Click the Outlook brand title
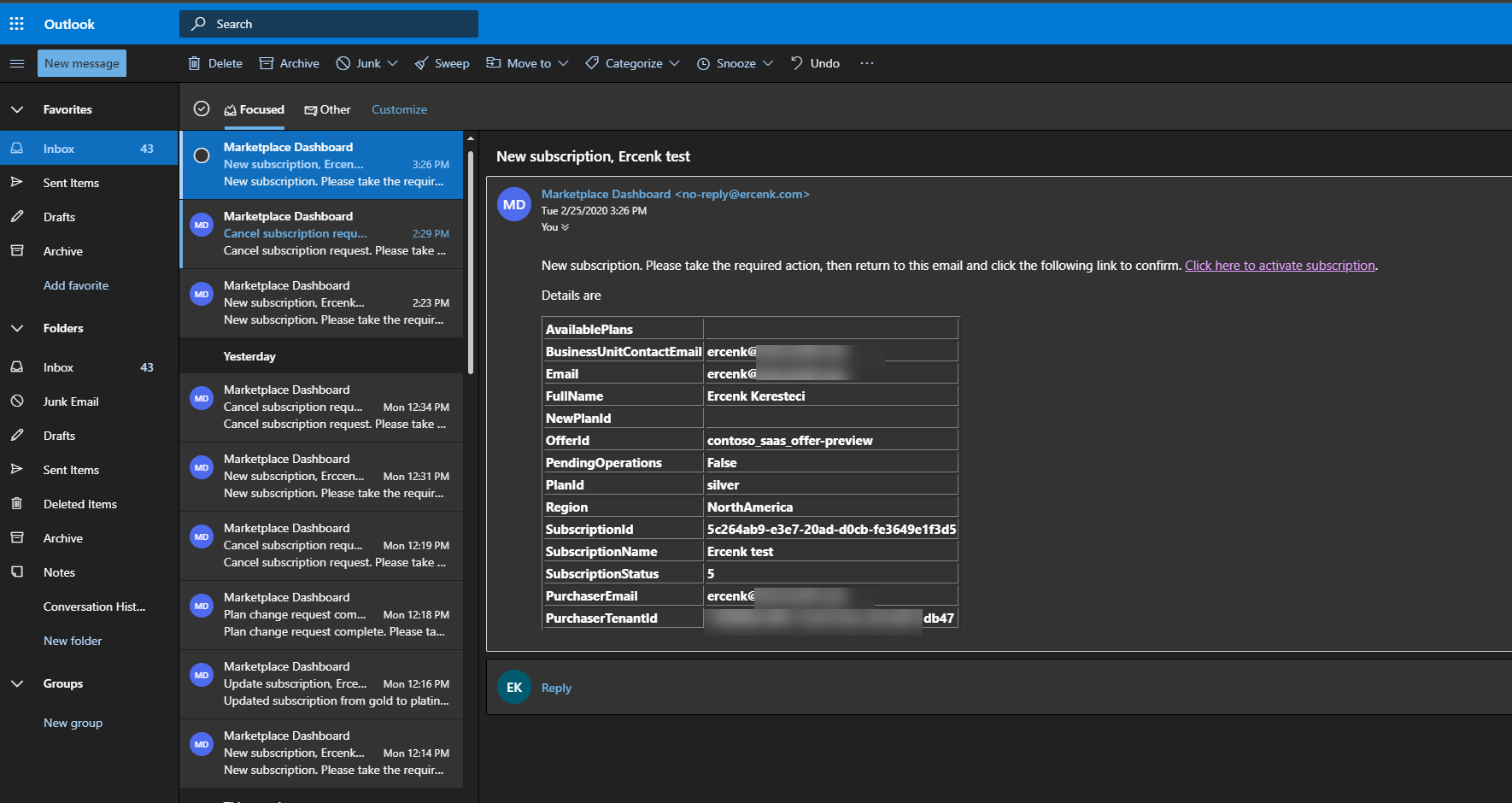Image resolution: width=1512 pixels, height=803 pixels. click(69, 24)
